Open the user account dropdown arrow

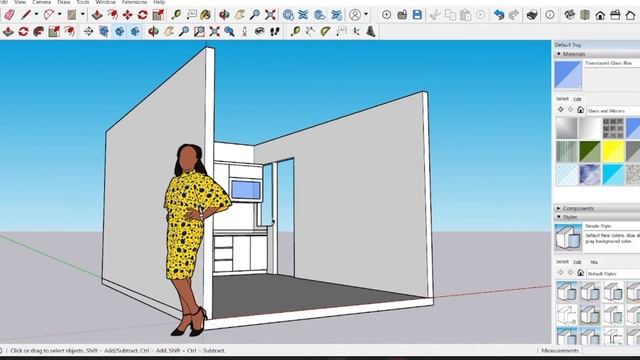366,15
